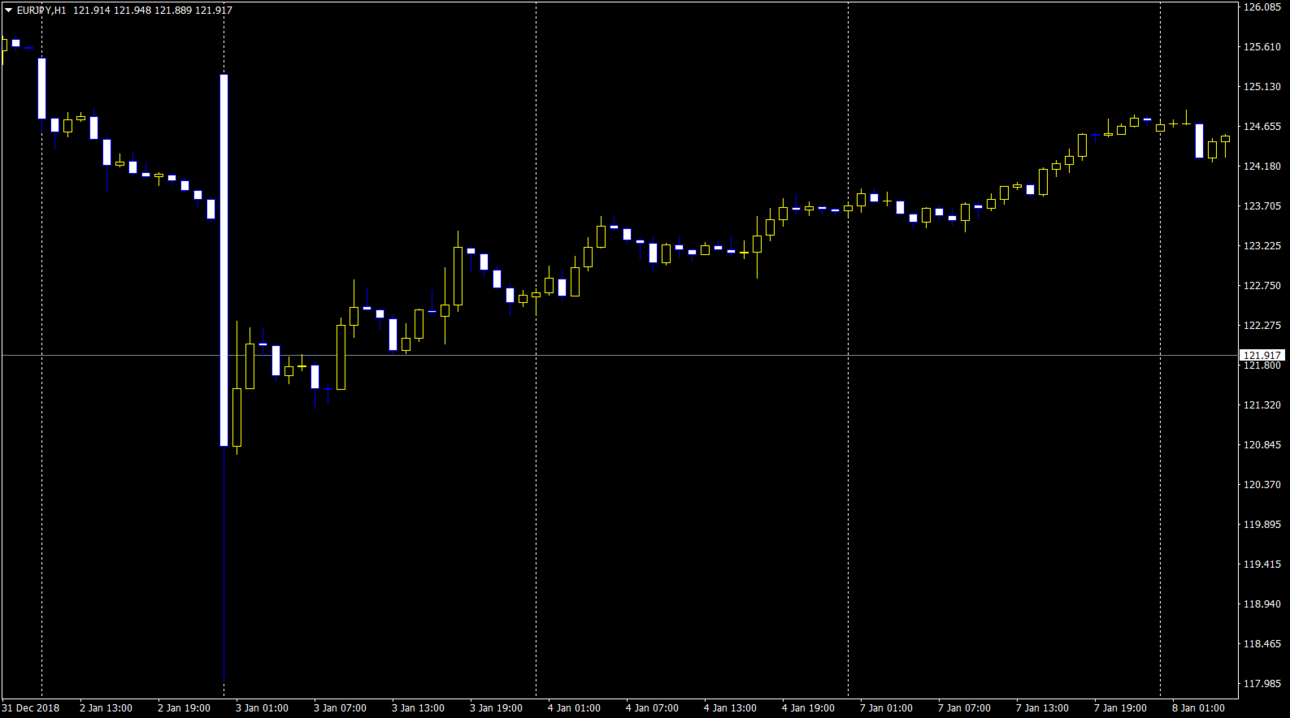Image resolution: width=1290 pixels, height=718 pixels.
Task: Click the 118.940 price scale label
Action: click(x=1261, y=604)
